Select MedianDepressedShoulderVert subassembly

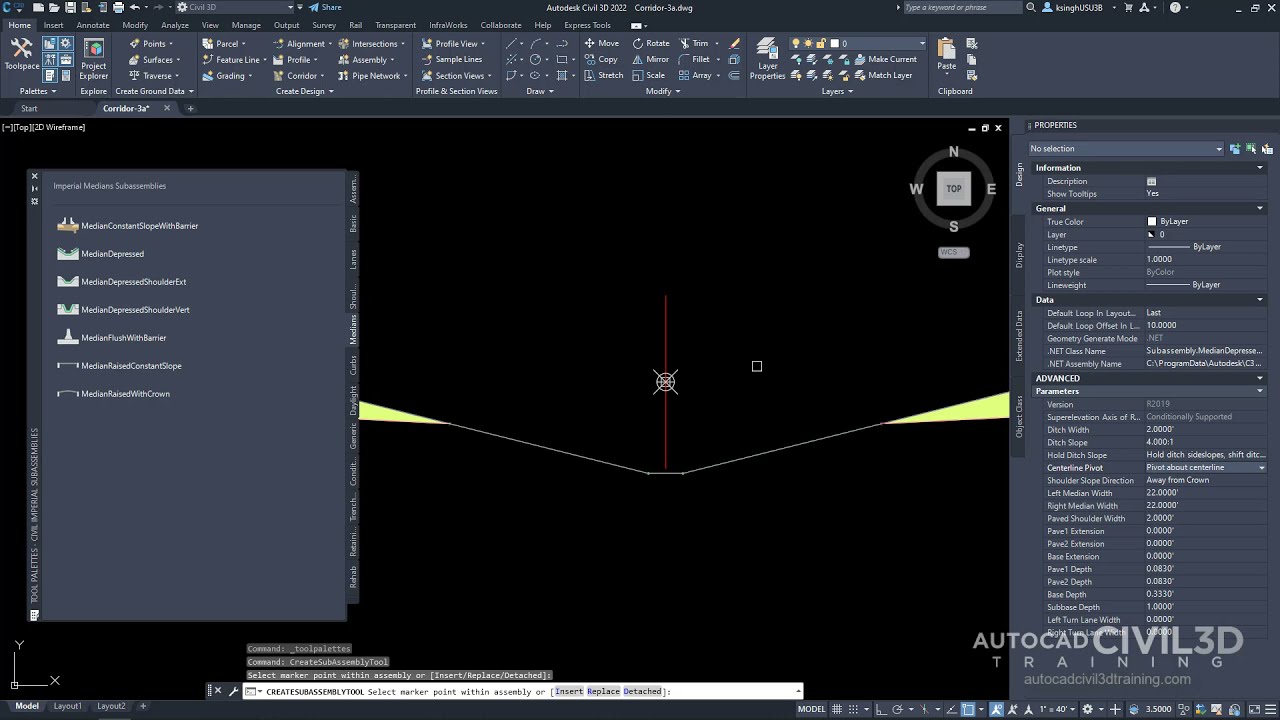click(x=124, y=310)
